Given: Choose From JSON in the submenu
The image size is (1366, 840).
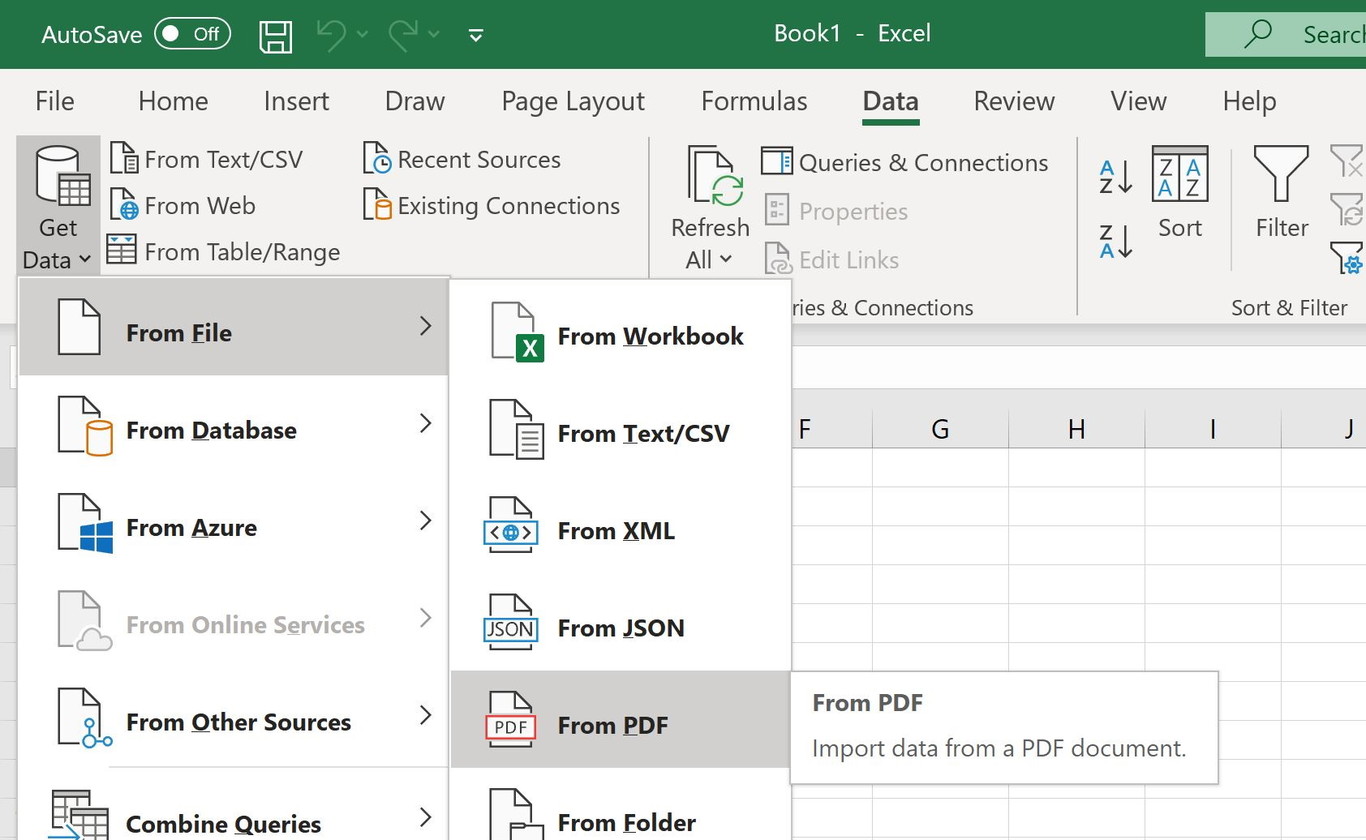Looking at the screenshot, I should click(620, 628).
